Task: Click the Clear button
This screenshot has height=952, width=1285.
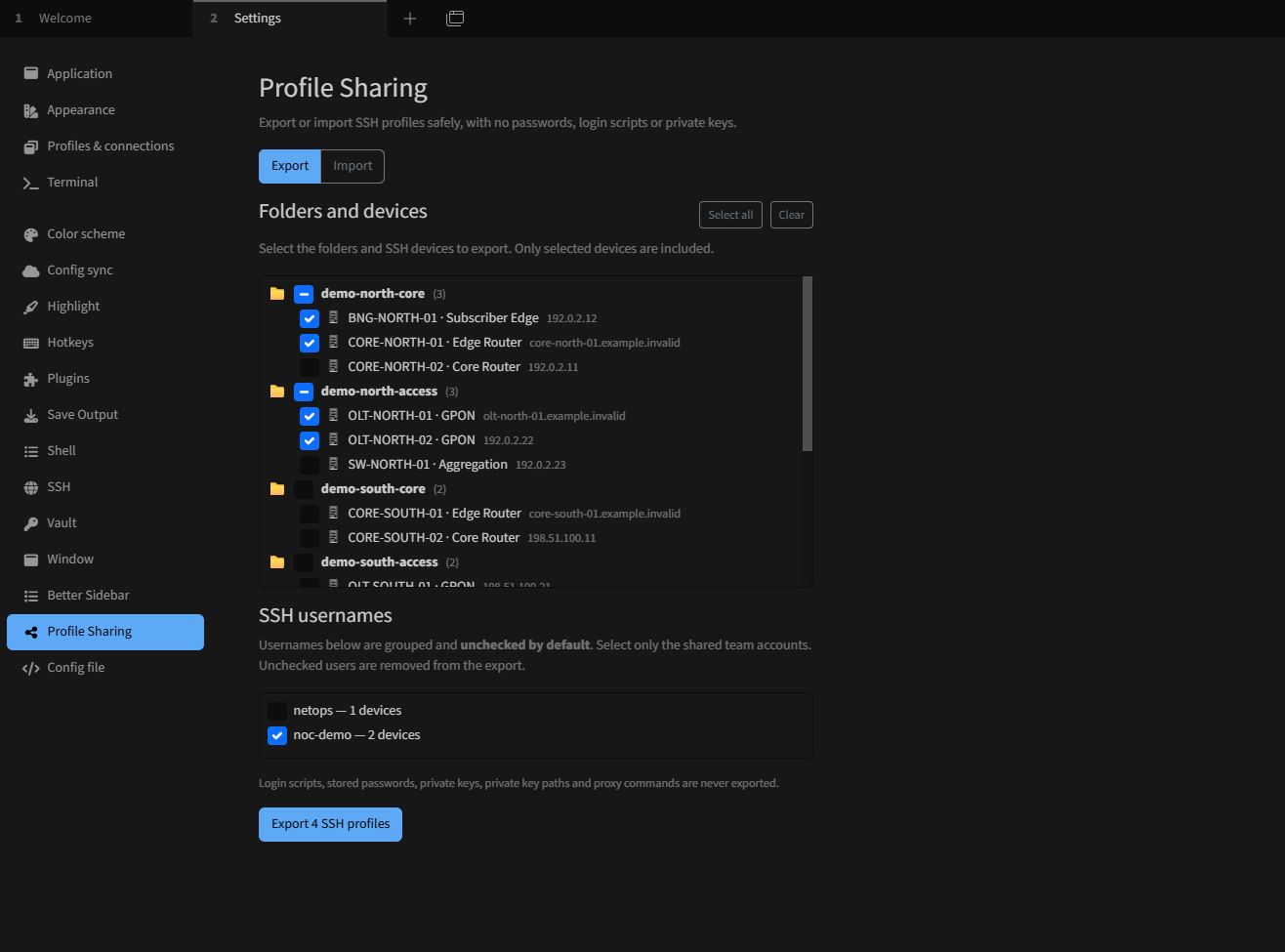Action: coord(792,215)
